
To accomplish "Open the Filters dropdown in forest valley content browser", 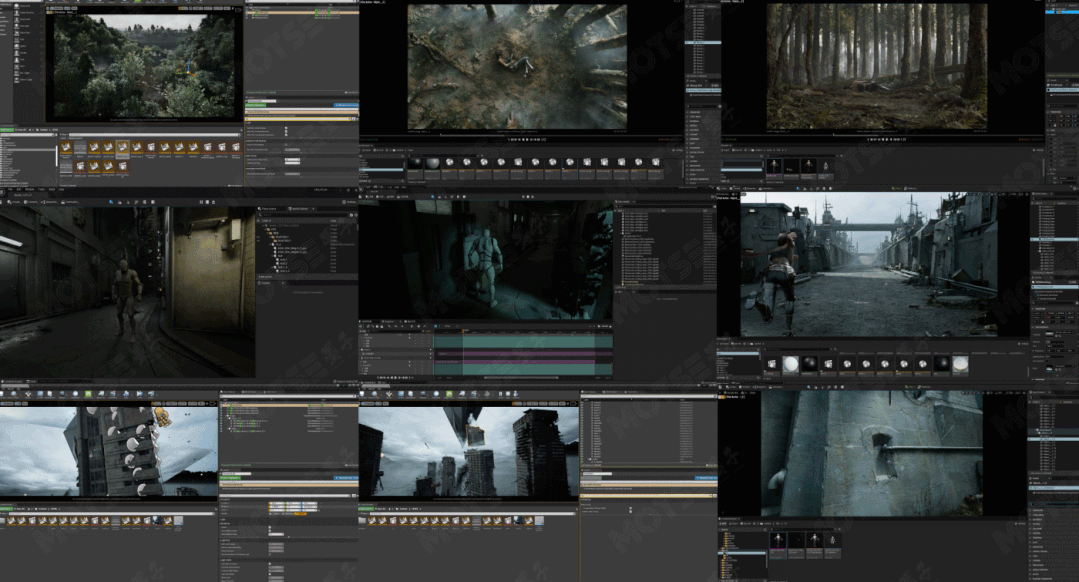I will (64, 134).
